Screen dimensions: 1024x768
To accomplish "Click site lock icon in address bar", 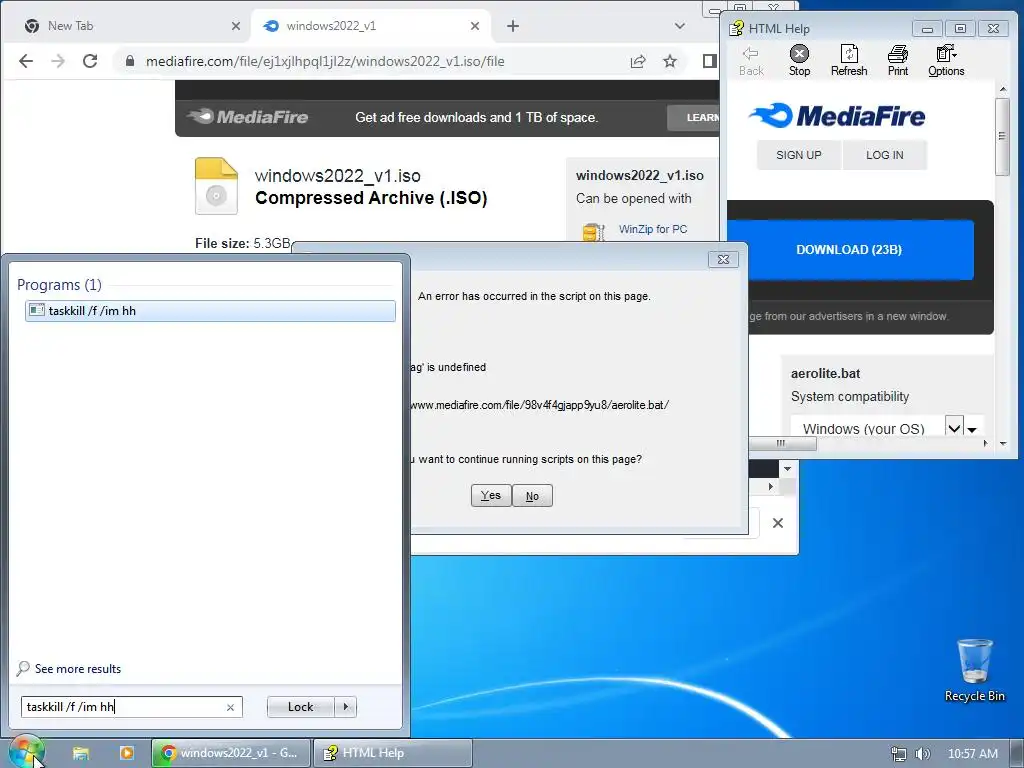I will (x=130, y=61).
